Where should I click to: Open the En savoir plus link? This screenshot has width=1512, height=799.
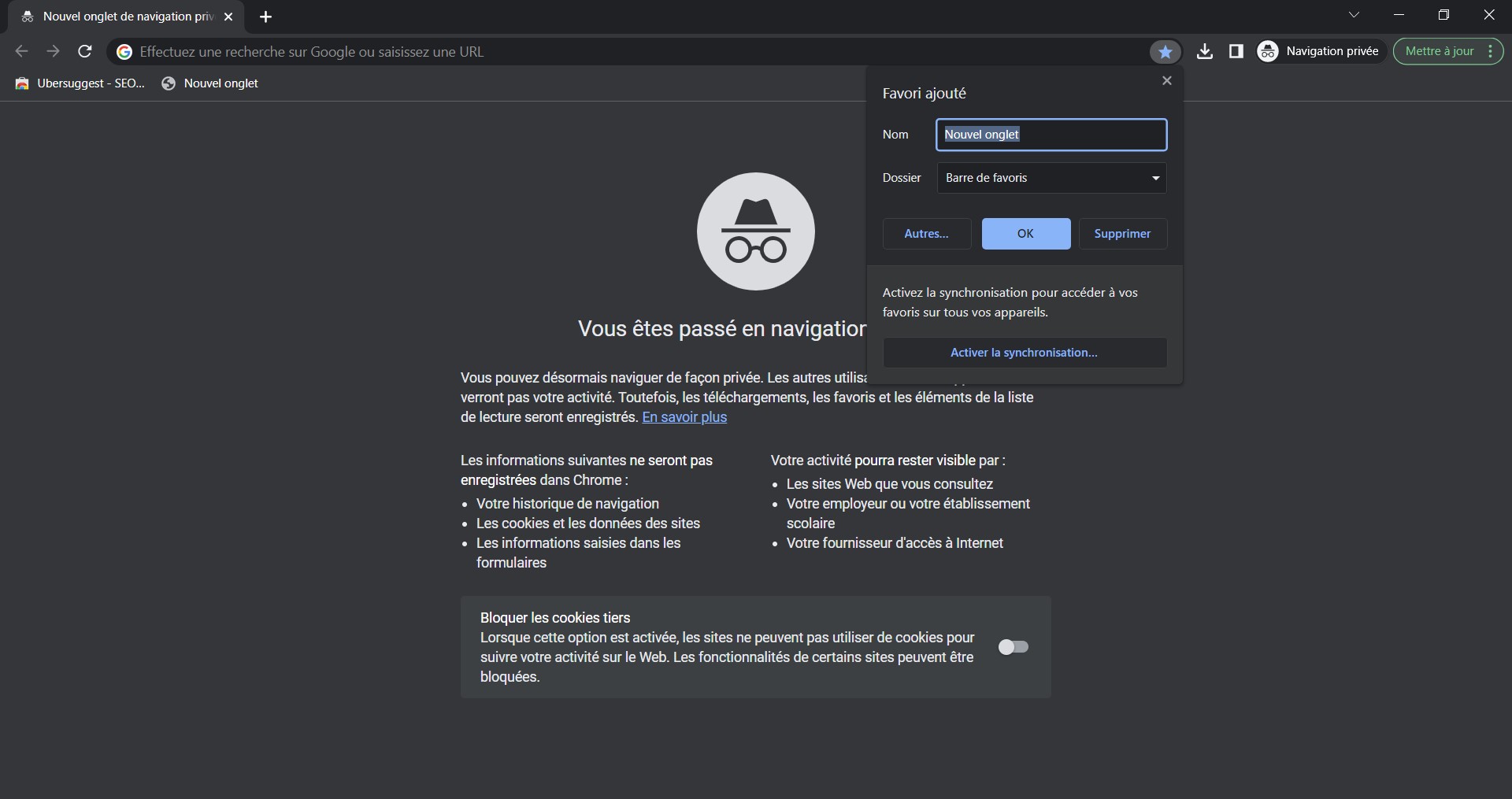[x=684, y=417]
